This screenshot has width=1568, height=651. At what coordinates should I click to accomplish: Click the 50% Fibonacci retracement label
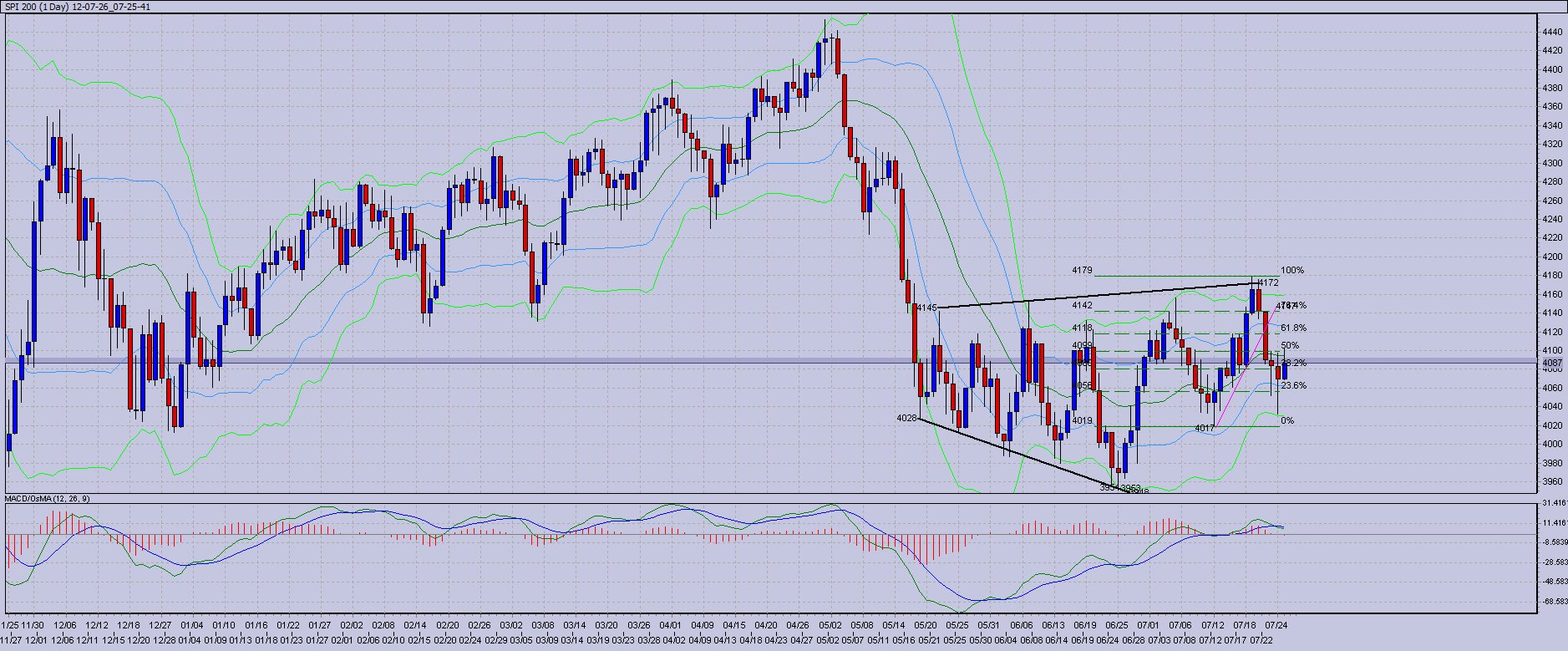pyautogui.click(x=1290, y=345)
